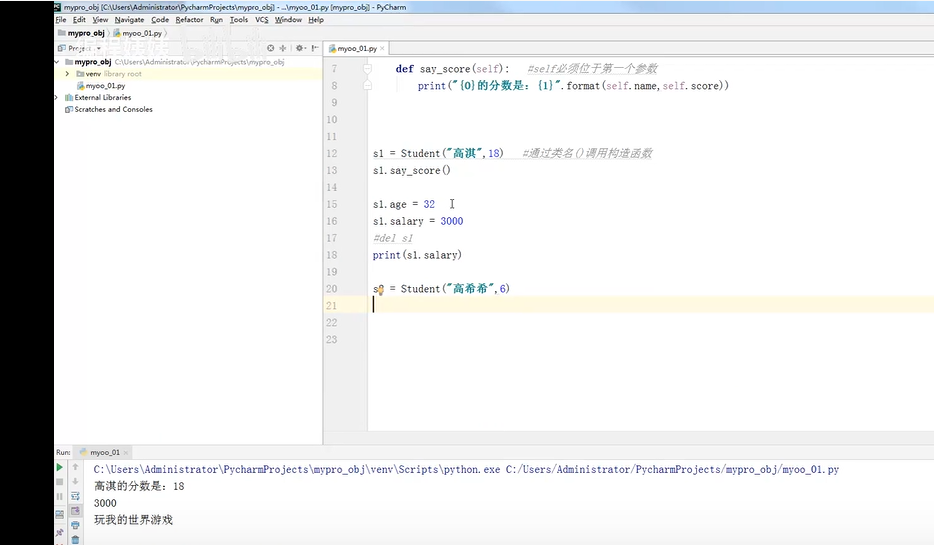
Task: Rerun myoo_01 with the green play icon
Action: pos(60,468)
